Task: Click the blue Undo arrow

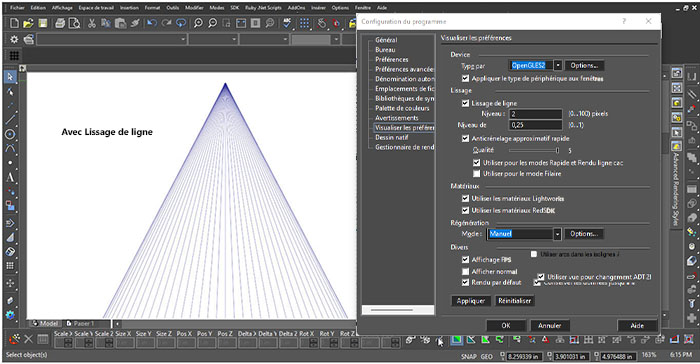Action: pos(152,23)
